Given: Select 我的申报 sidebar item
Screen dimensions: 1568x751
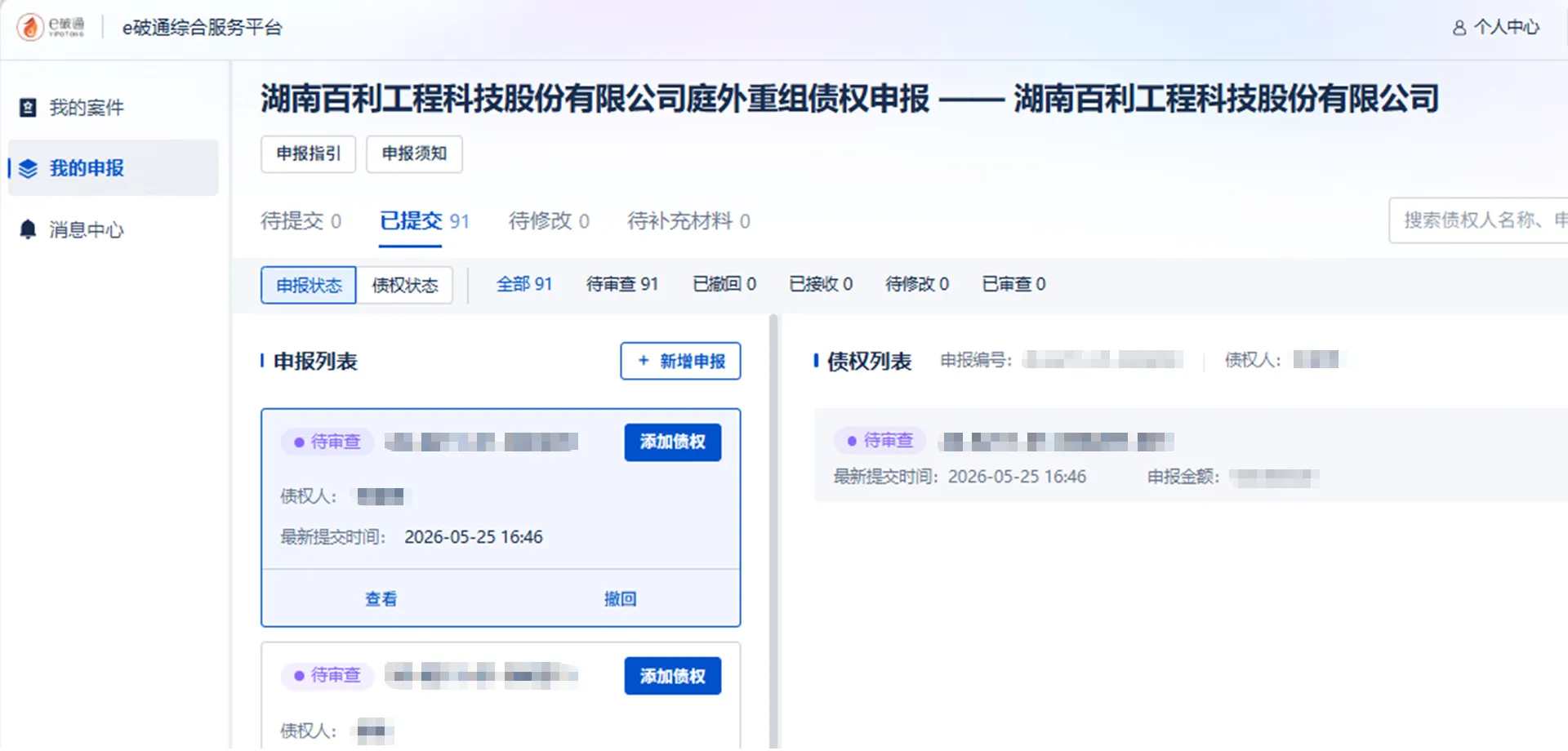Looking at the screenshot, I should pyautogui.click(x=113, y=168).
